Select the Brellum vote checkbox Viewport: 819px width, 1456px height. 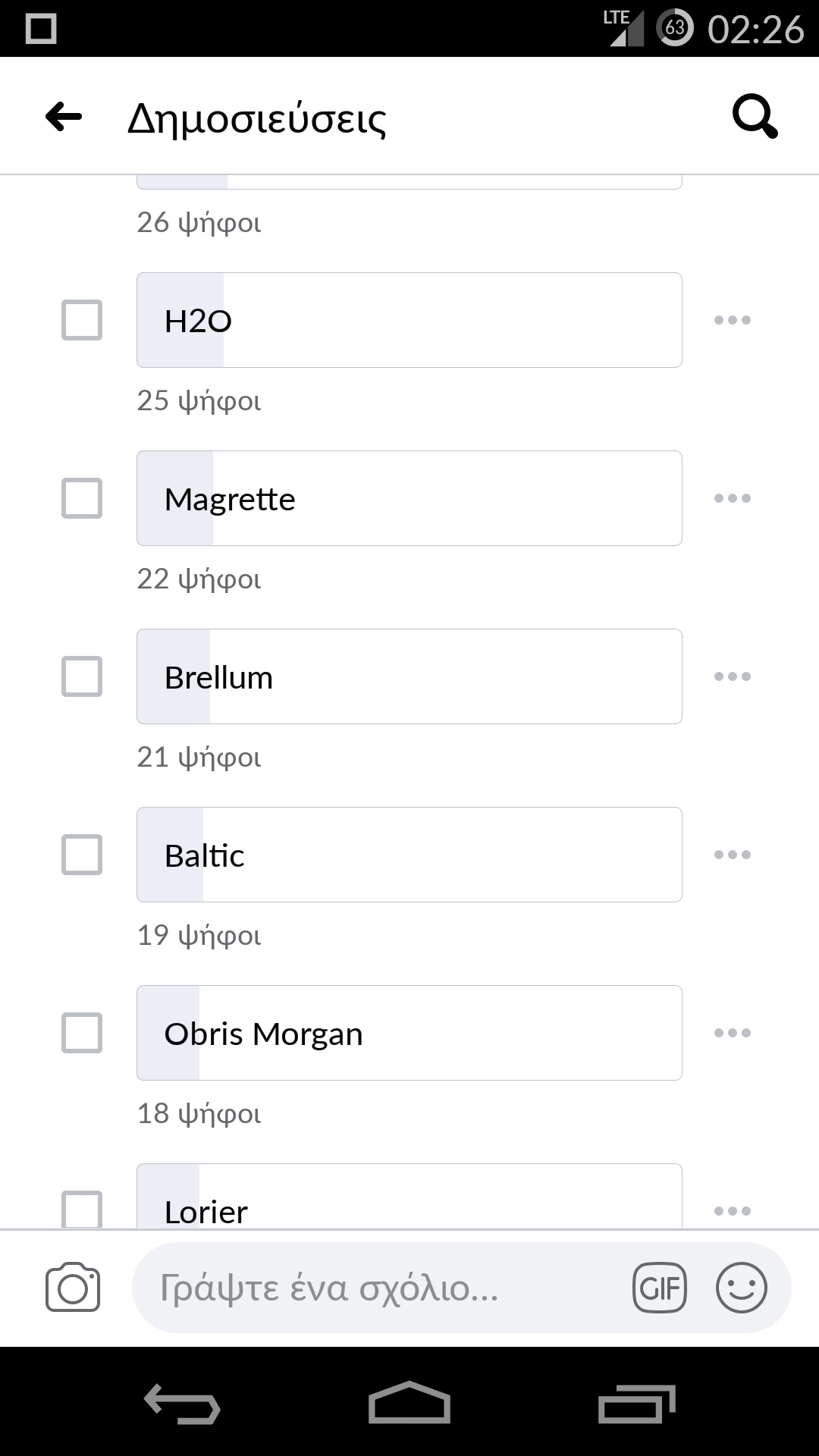pos(82,676)
